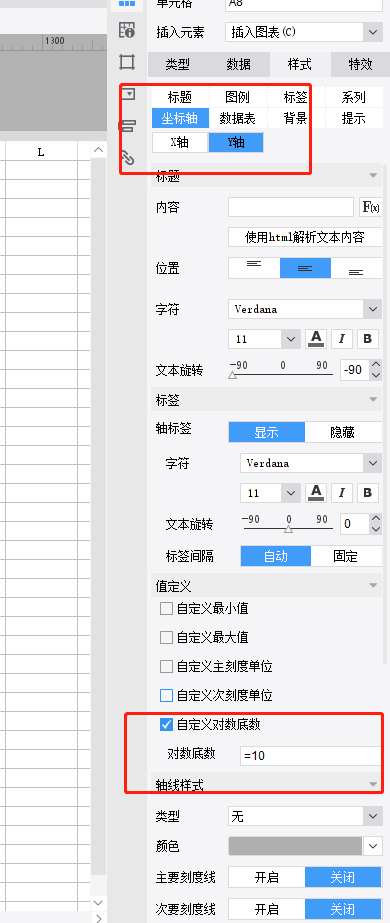Image resolution: width=390 pixels, height=923 pixels.
Task: Turn 主要刻度线 to 开启
Action: click(x=266, y=878)
